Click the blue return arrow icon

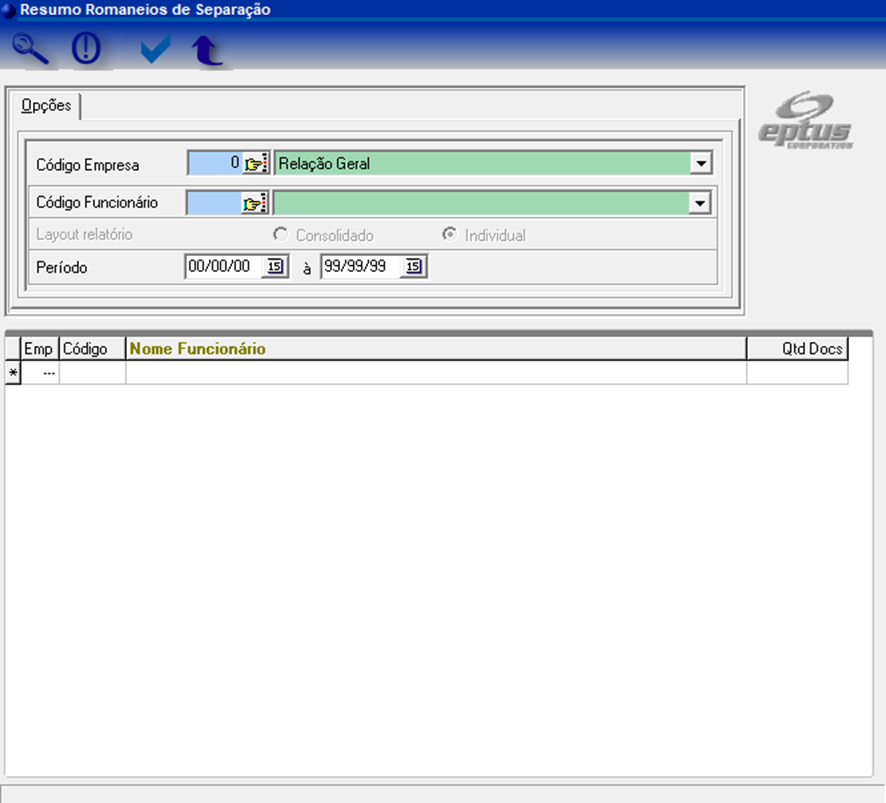pos(207,50)
